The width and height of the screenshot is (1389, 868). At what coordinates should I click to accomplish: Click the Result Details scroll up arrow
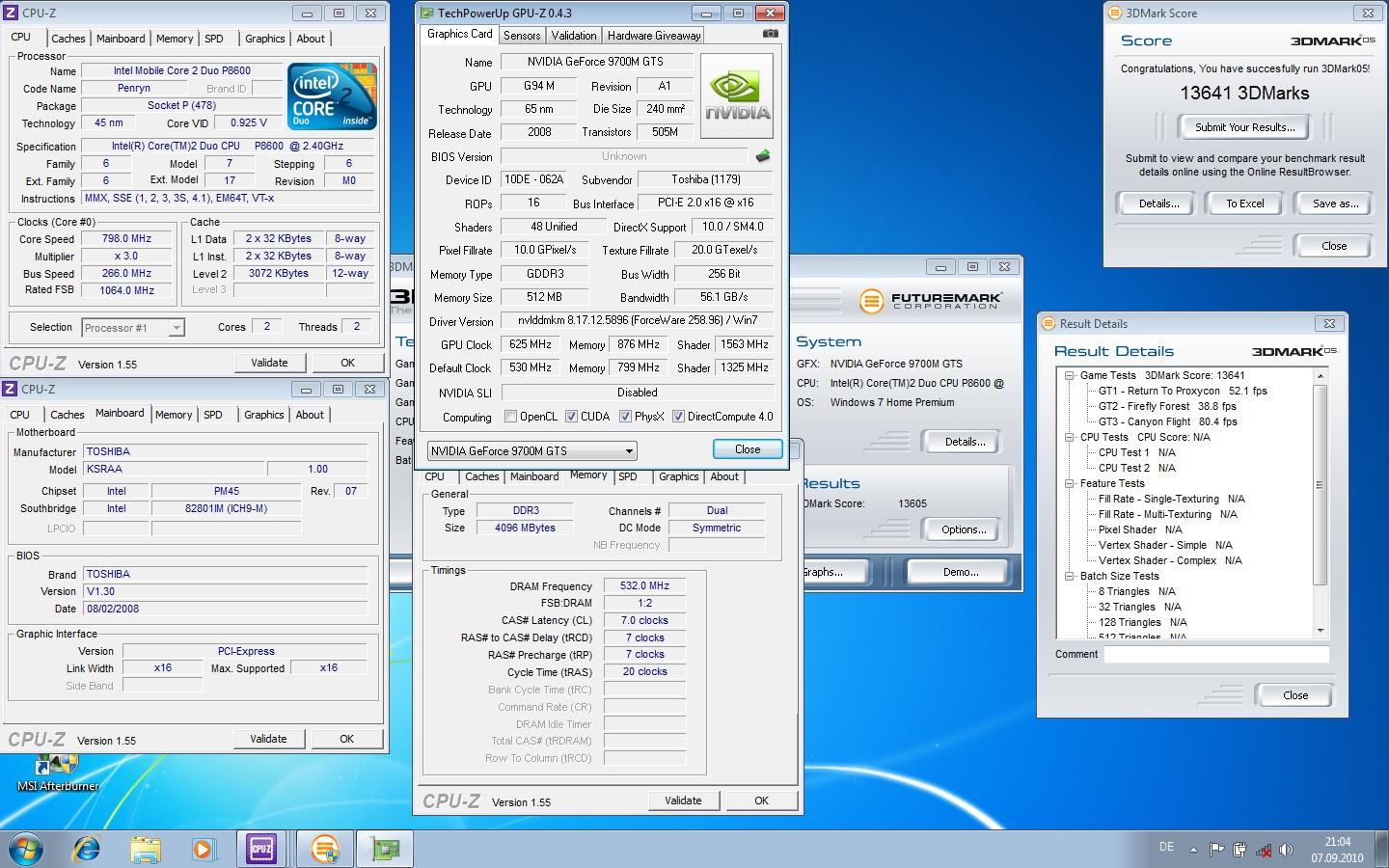pyautogui.click(x=1320, y=375)
